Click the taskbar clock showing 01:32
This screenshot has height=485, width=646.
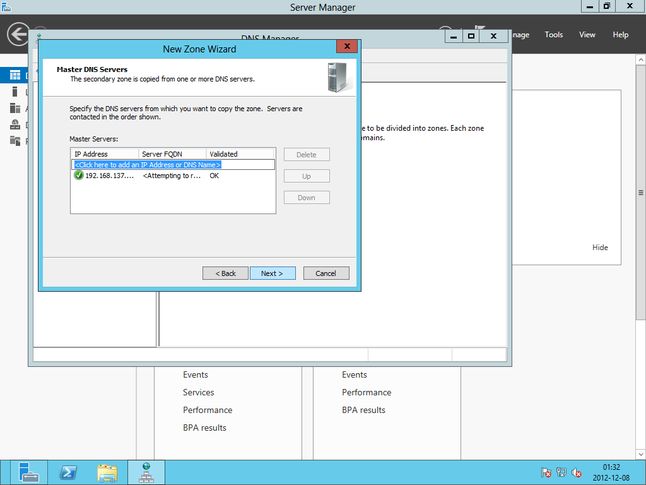click(x=611, y=473)
